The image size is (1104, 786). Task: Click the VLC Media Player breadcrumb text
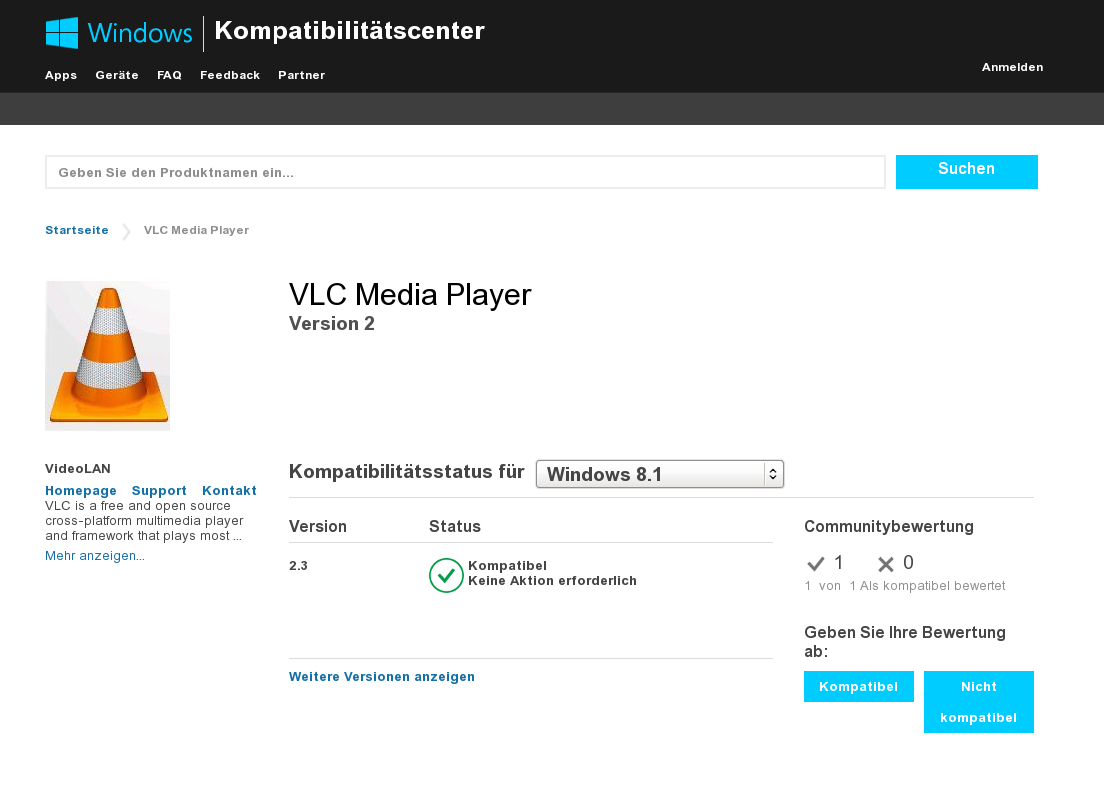196,230
